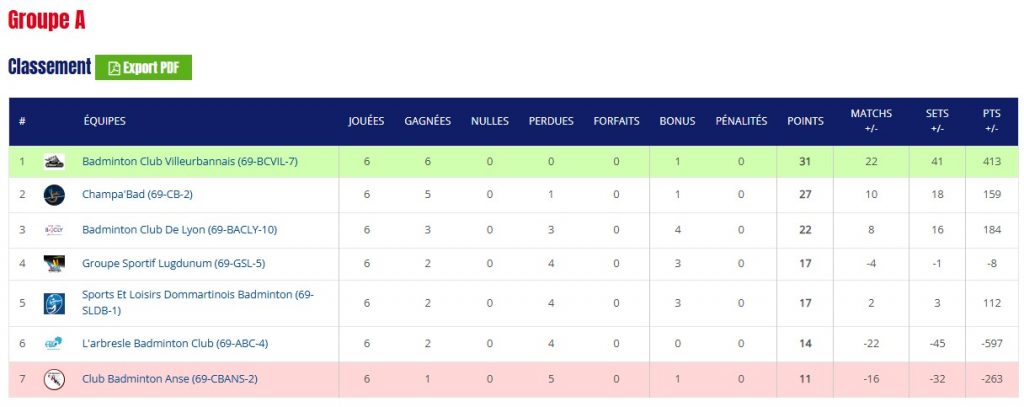This screenshot has width=1024, height=407.
Task: Open Badminton Club Villeurbannais (69-BCVIL-7) team link
Action: click(x=190, y=161)
